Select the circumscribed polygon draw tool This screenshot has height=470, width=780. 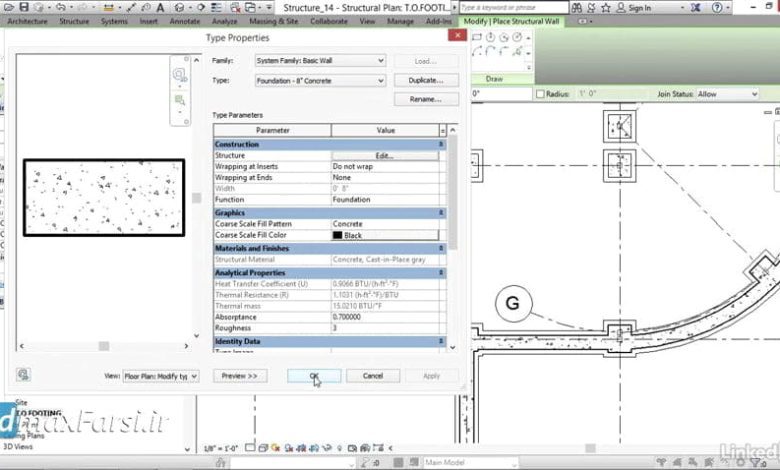coord(504,37)
